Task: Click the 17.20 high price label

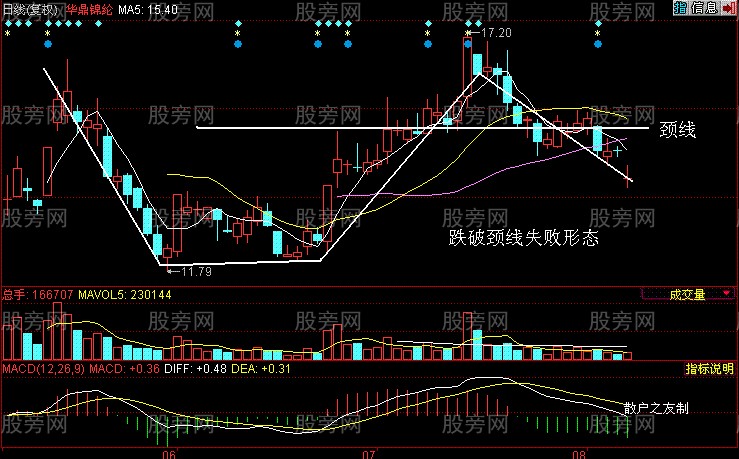Action: coord(496,33)
